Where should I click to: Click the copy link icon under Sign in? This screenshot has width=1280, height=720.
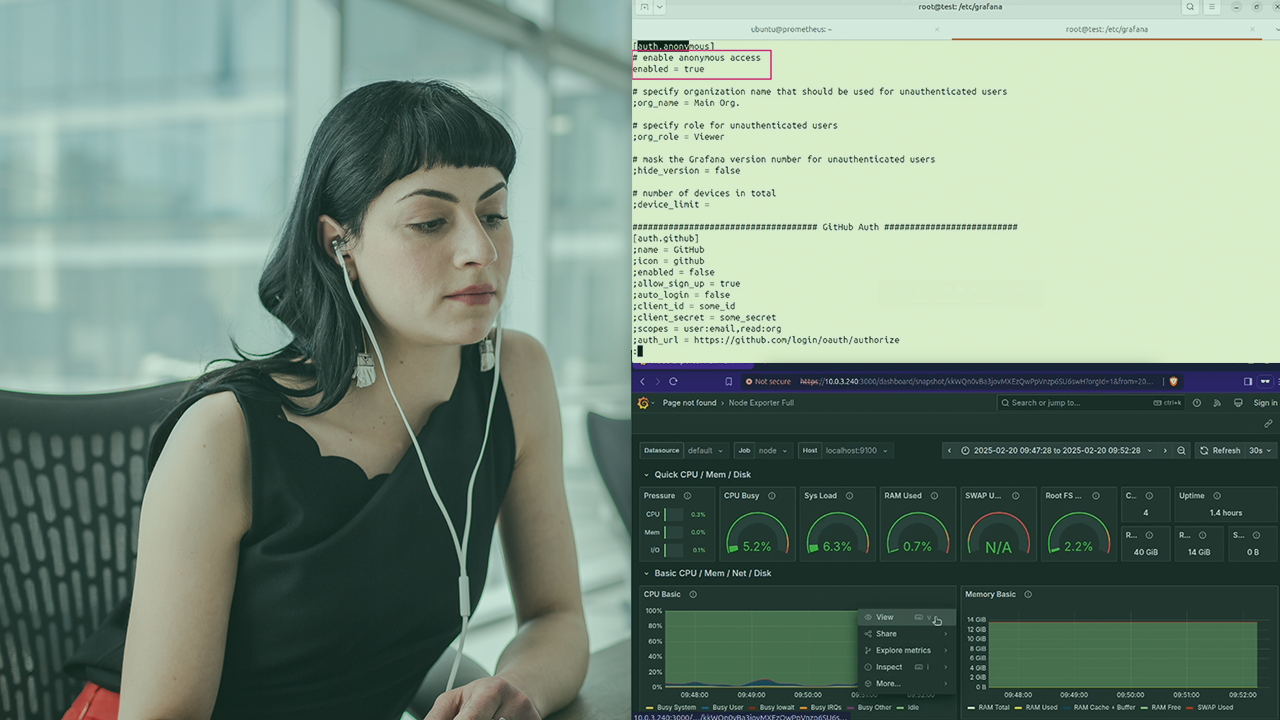[x=1268, y=424]
